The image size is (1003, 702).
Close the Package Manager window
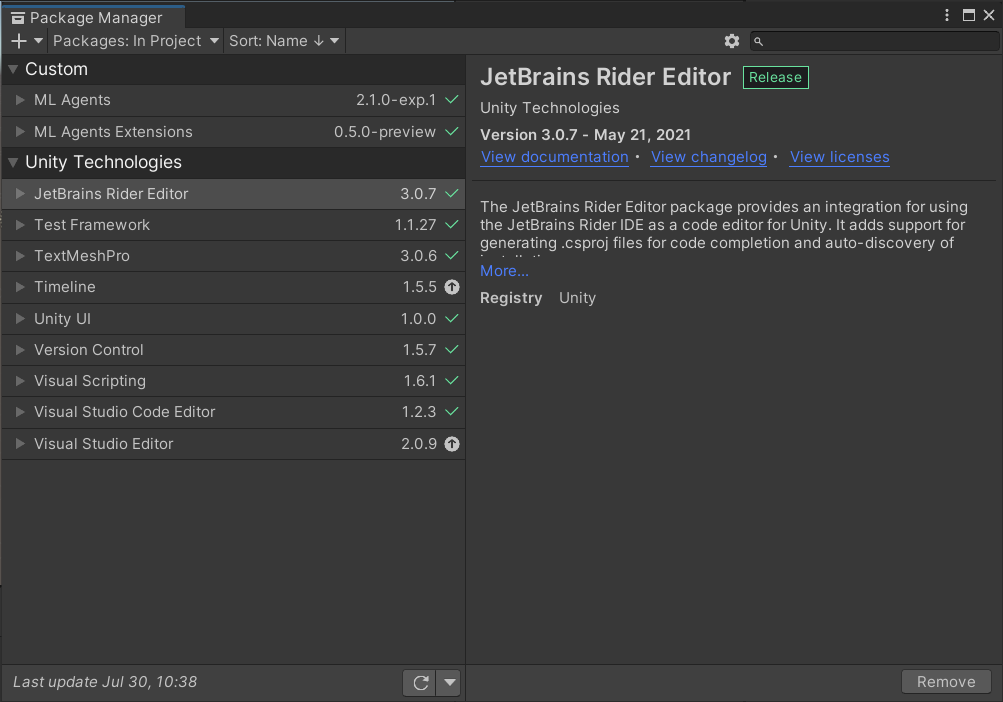coord(989,15)
